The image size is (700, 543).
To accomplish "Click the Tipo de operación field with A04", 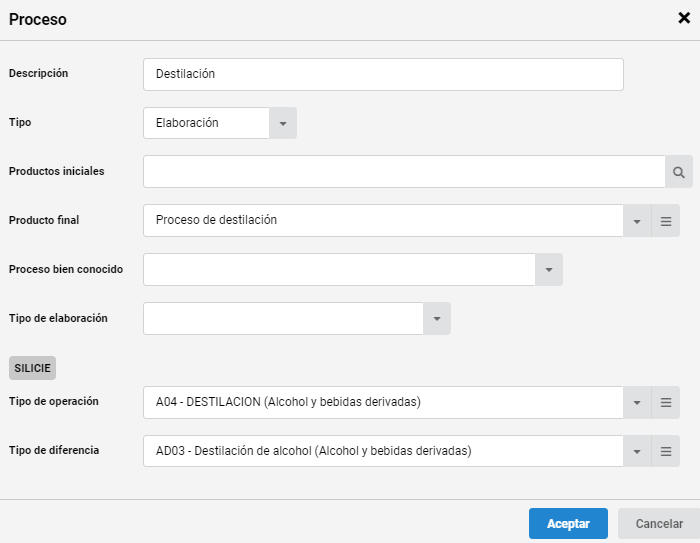I will pos(383,402).
